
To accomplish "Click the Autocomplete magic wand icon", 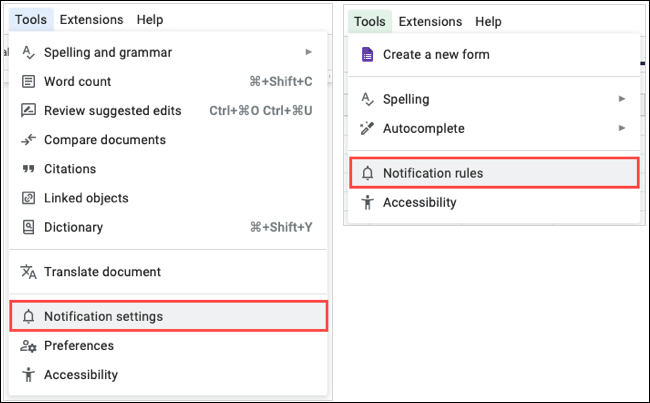I will tap(367, 129).
